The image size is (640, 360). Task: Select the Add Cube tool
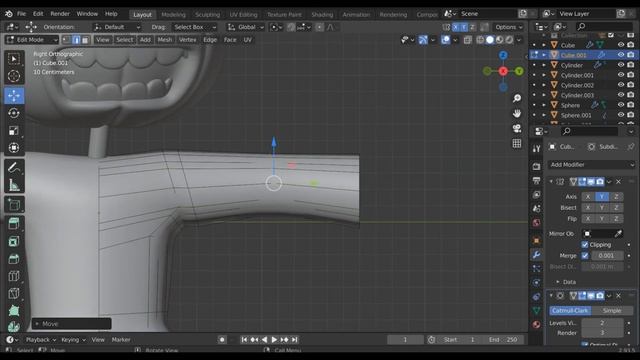[14, 204]
